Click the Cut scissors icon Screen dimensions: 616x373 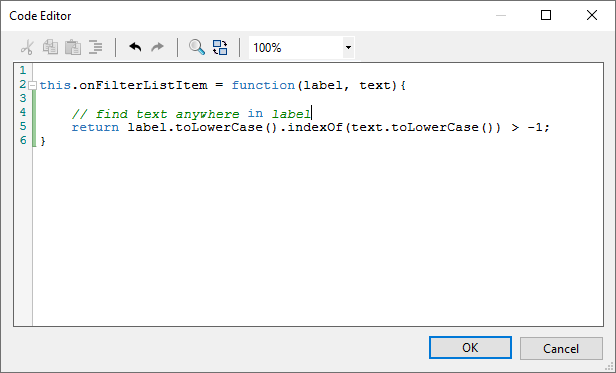pos(27,48)
